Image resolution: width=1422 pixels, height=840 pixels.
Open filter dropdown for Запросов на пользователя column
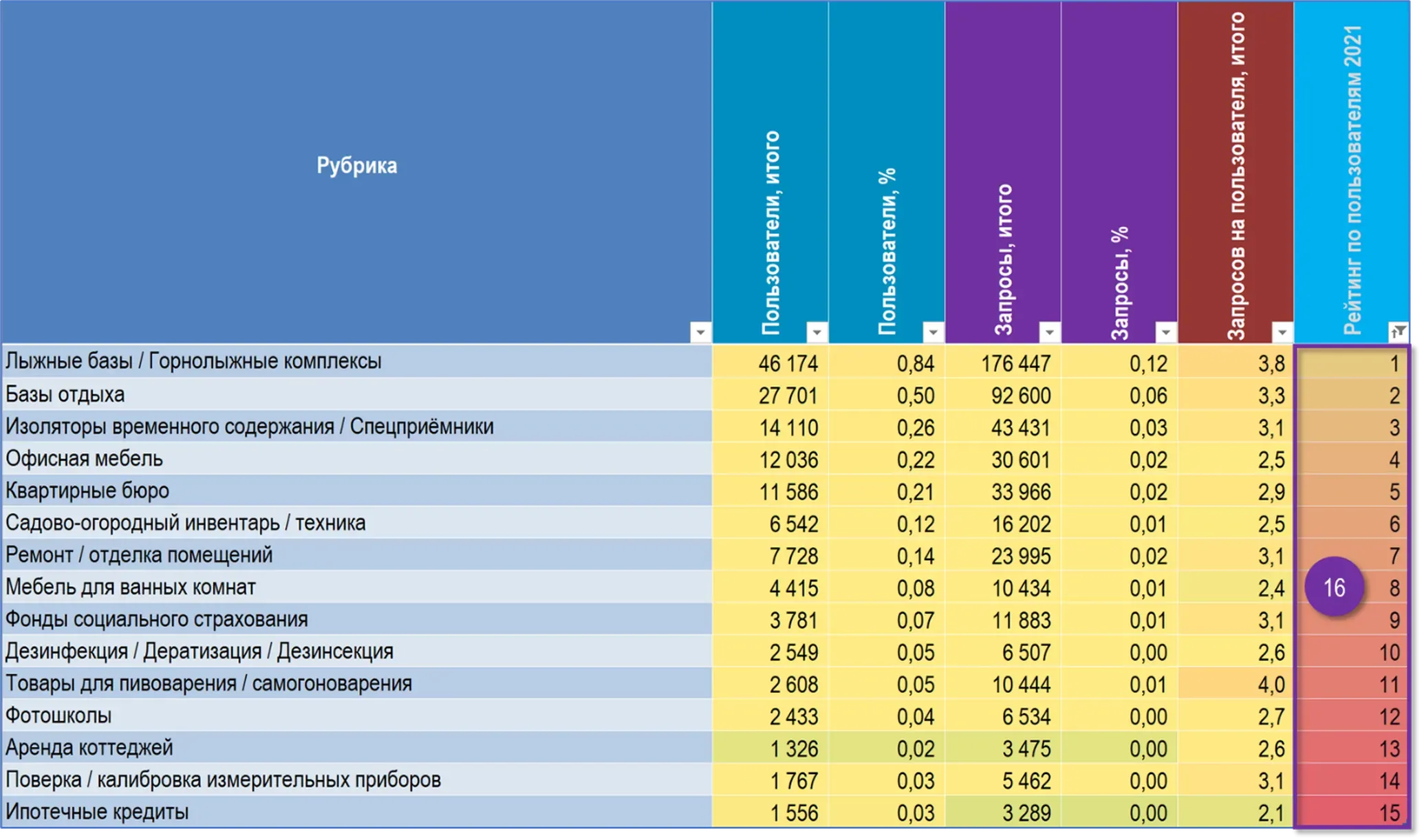click(x=1282, y=332)
